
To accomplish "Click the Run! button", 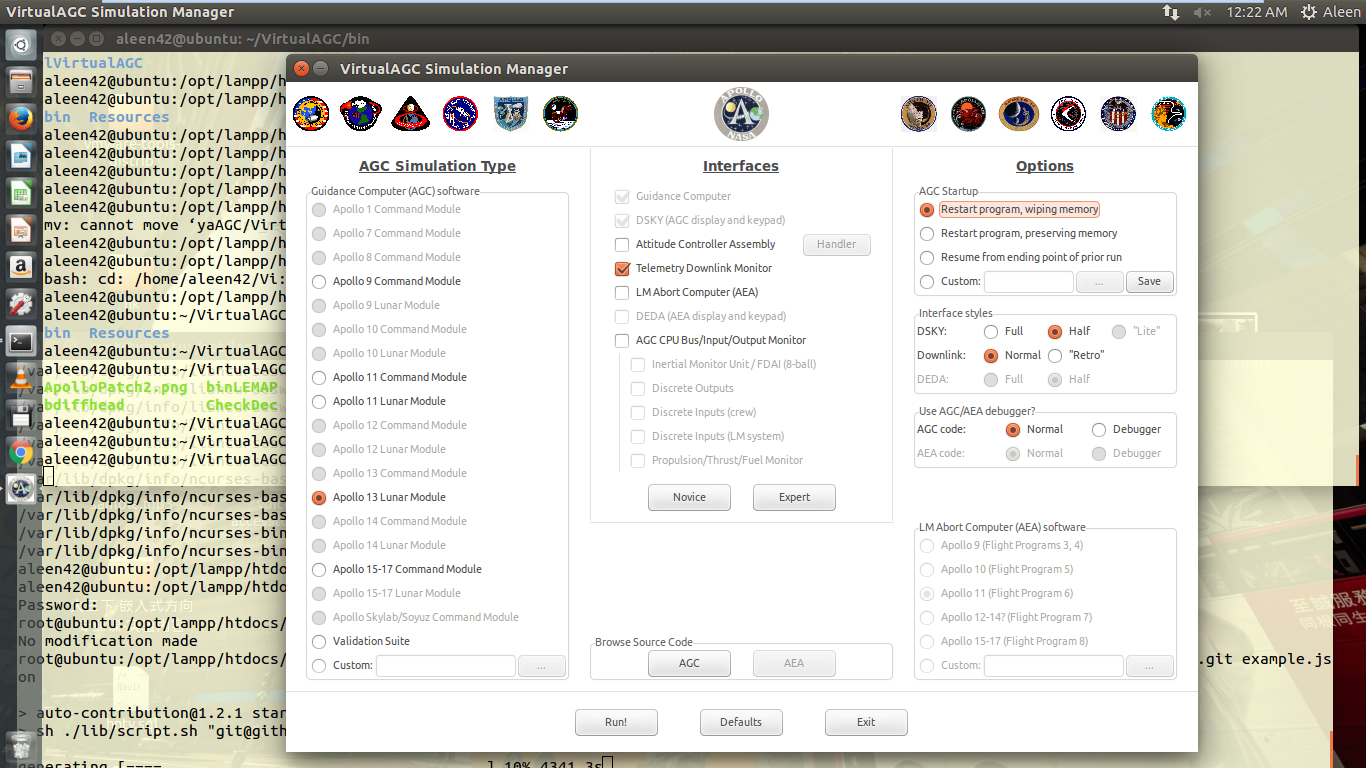I will 616,722.
